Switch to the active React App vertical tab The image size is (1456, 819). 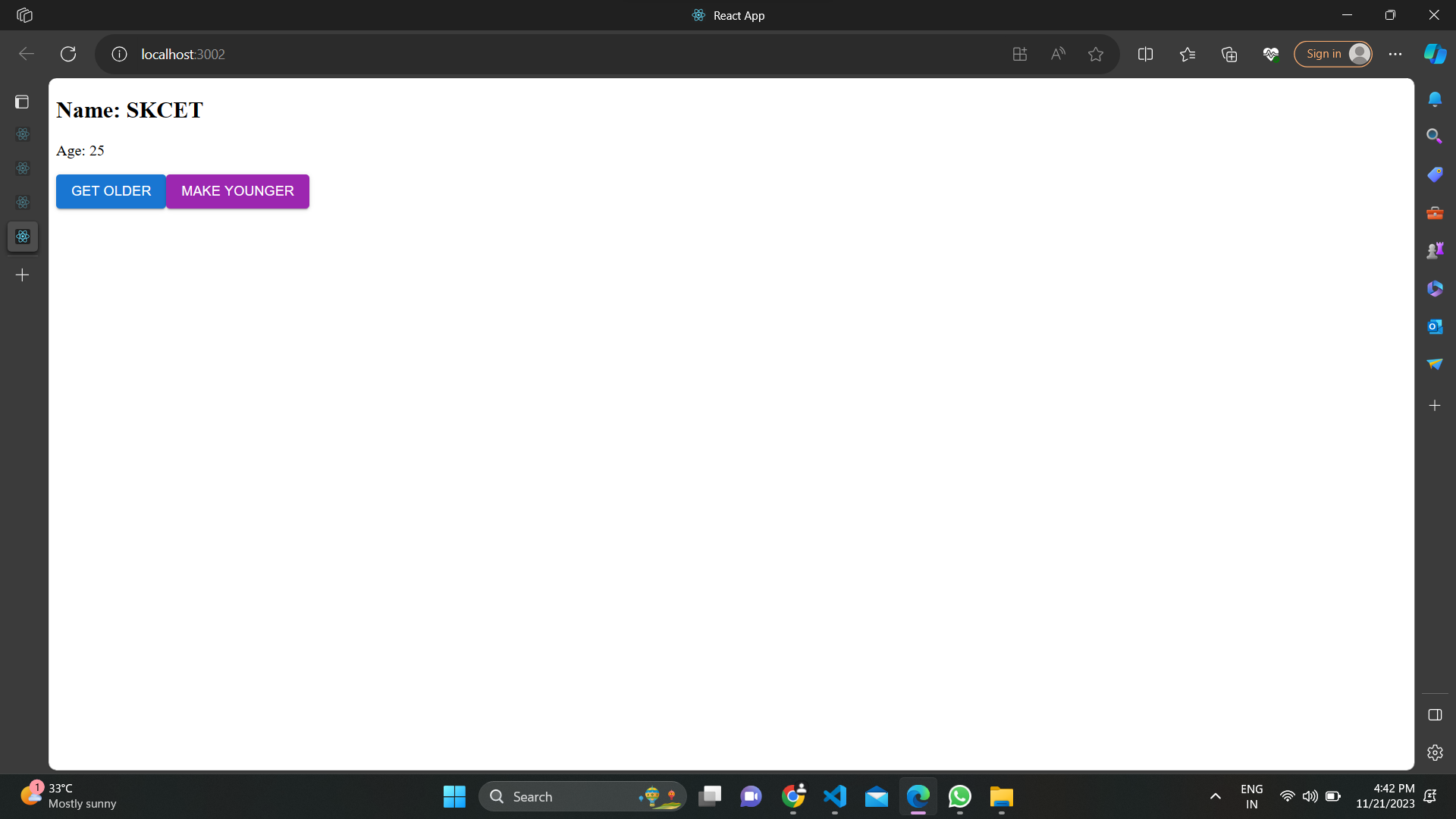[23, 237]
